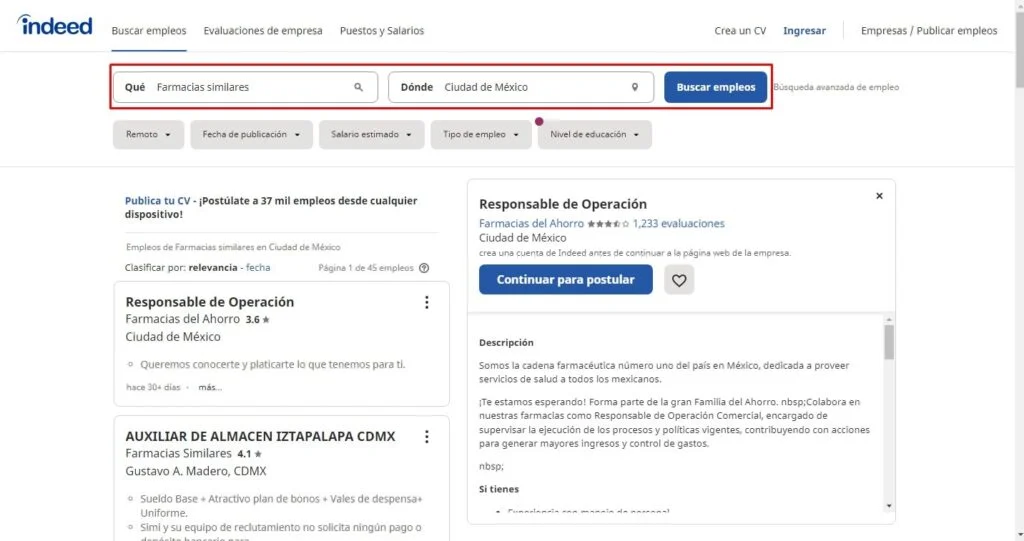Click Farmacias Similares company name in card
The image size is (1024, 541).
pyautogui.click(x=178, y=453)
